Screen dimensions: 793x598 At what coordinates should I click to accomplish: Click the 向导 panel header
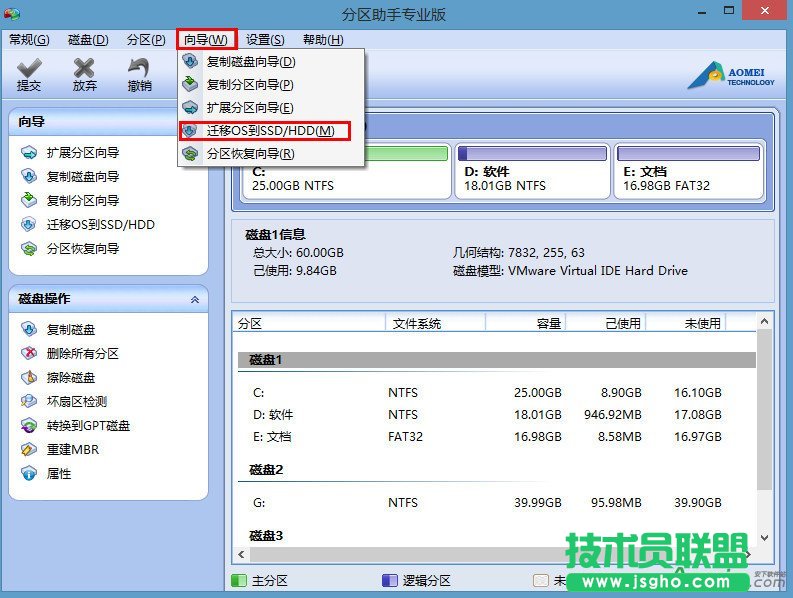(x=94, y=122)
